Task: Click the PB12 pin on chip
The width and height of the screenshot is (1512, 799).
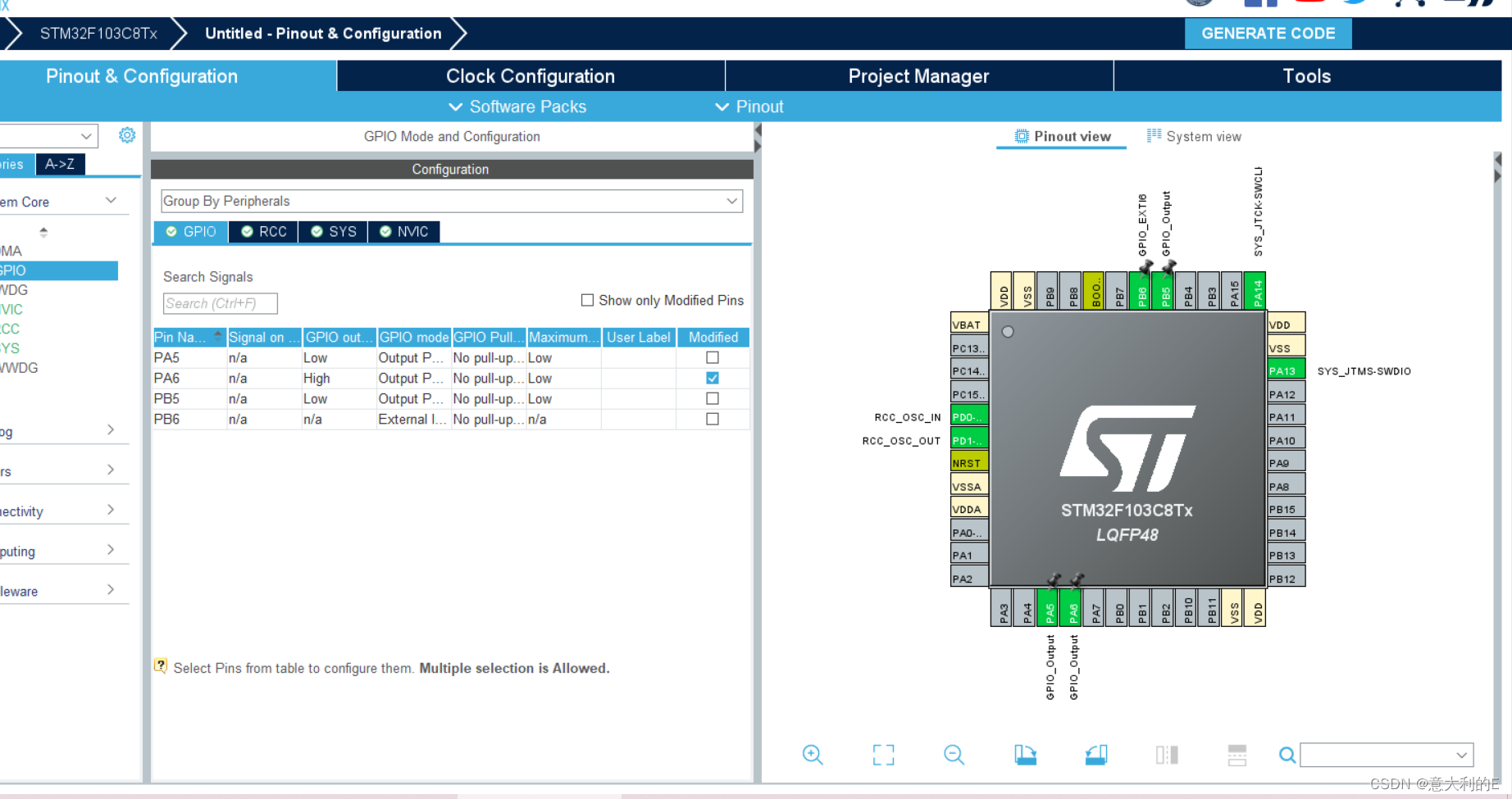Action: pyautogui.click(x=1287, y=578)
